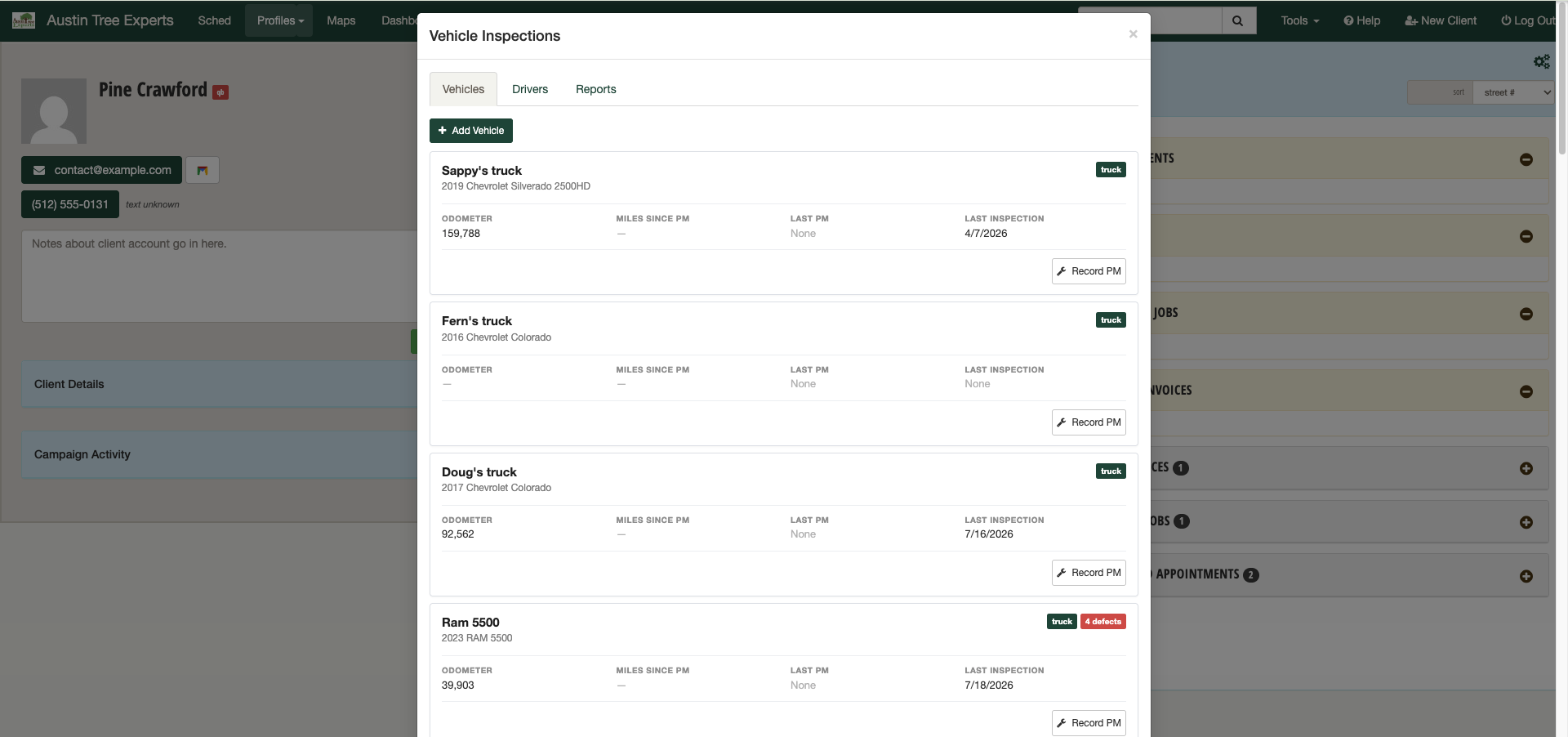Click the 4 defects badge on Ram 5500
This screenshot has width=1568, height=737.
pos(1102,622)
